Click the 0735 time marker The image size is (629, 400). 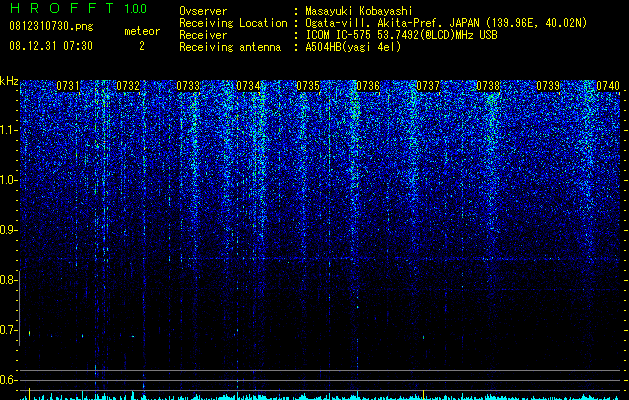pyautogui.click(x=308, y=86)
